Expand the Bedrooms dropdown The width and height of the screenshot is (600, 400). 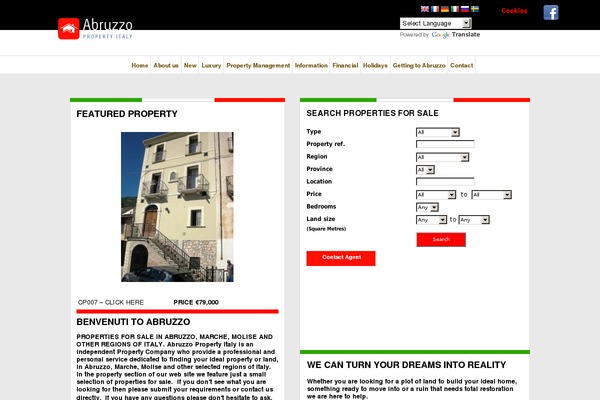click(427, 207)
